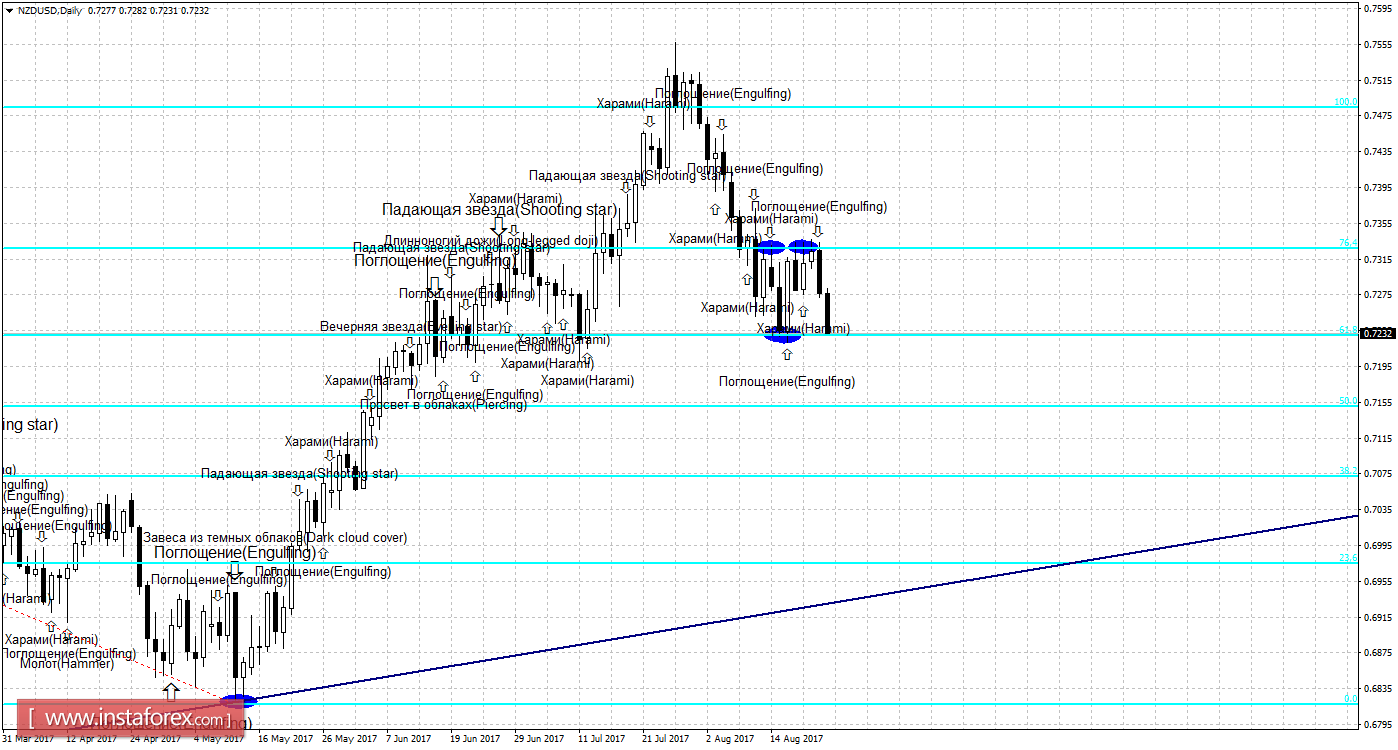
Task: Select the Fibonacci 38.2 level label
Action: tap(1347, 471)
